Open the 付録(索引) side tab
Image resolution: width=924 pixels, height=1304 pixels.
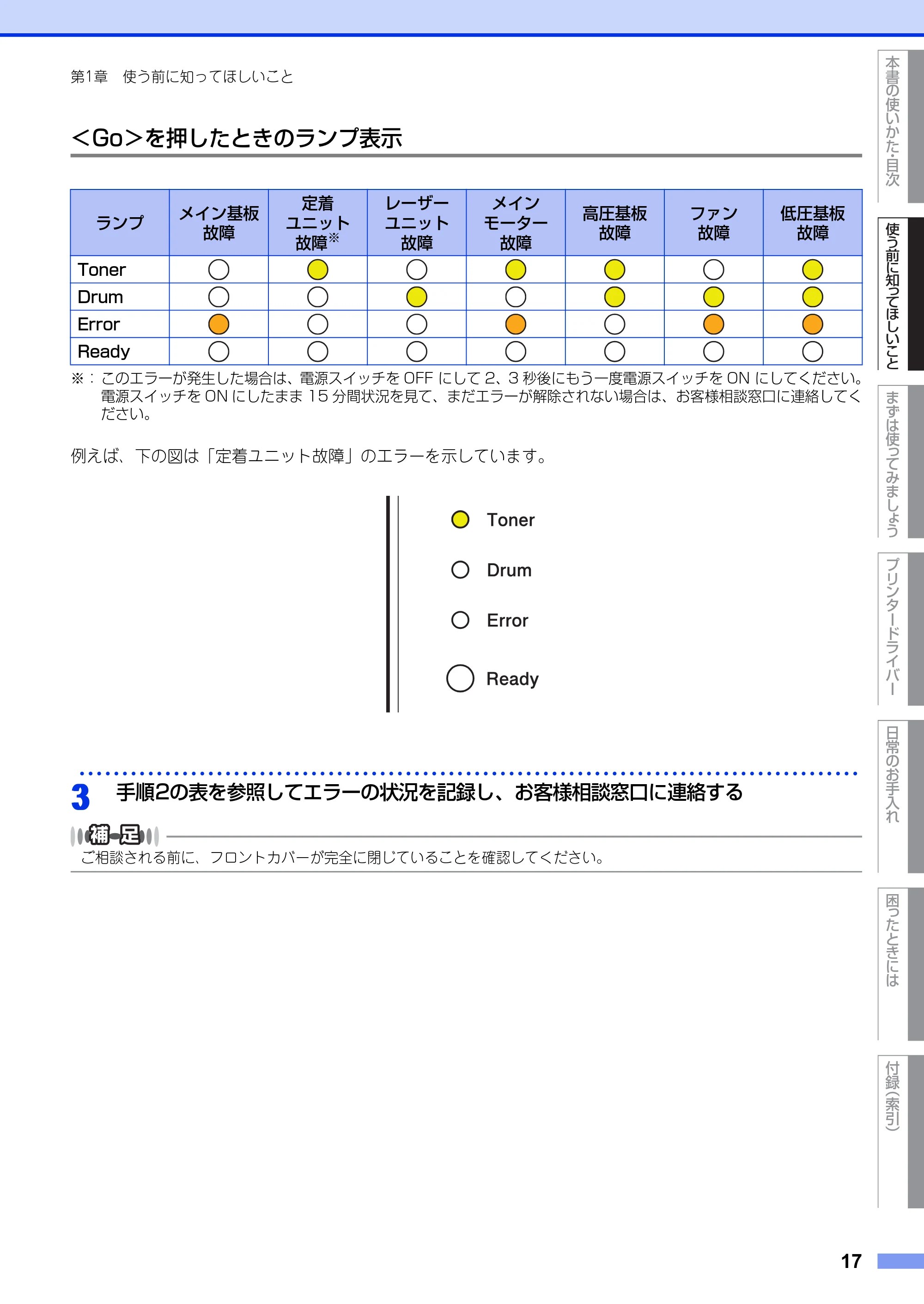(x=901, y=1131)
